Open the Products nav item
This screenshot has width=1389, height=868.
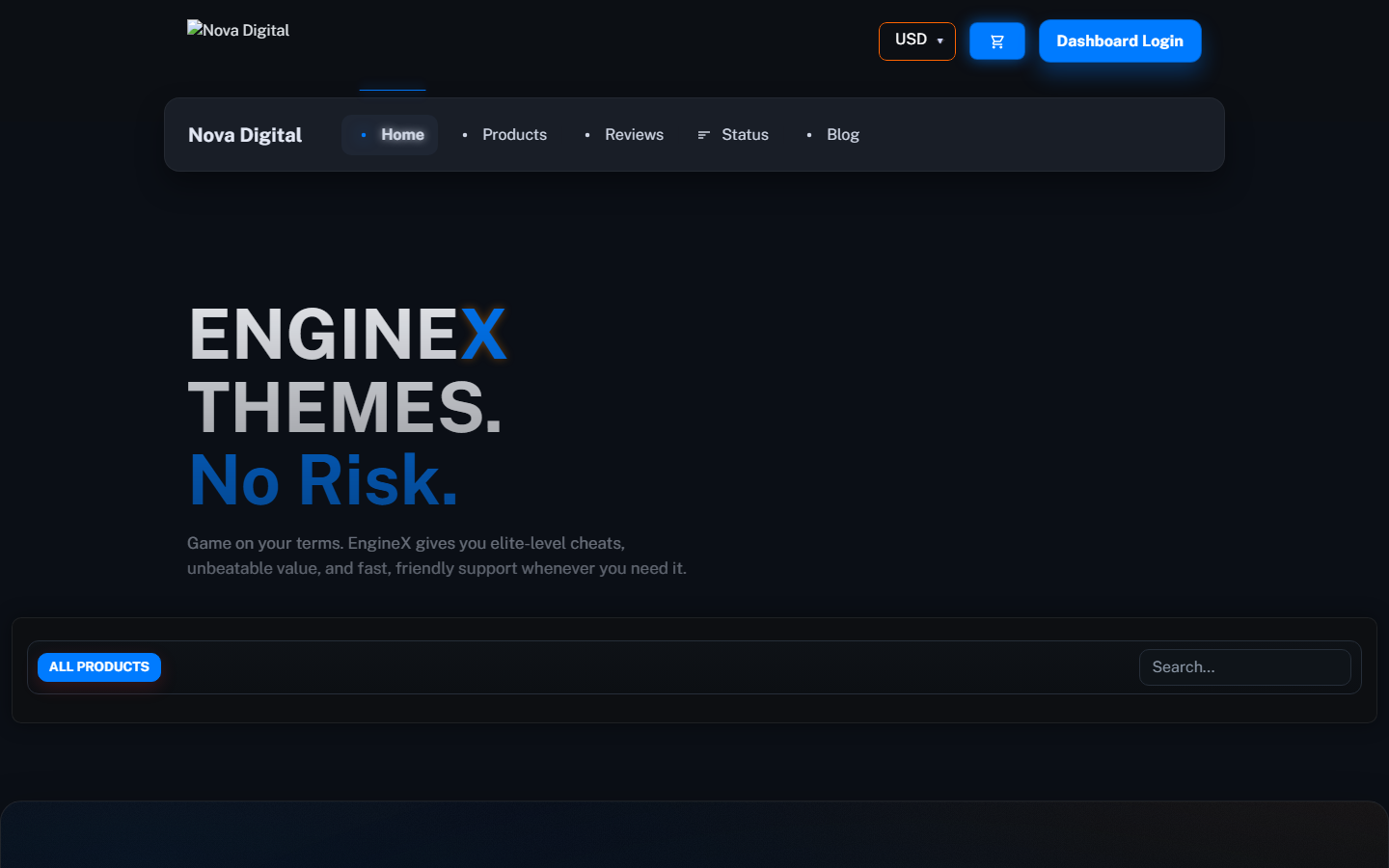tap(504, 135)
